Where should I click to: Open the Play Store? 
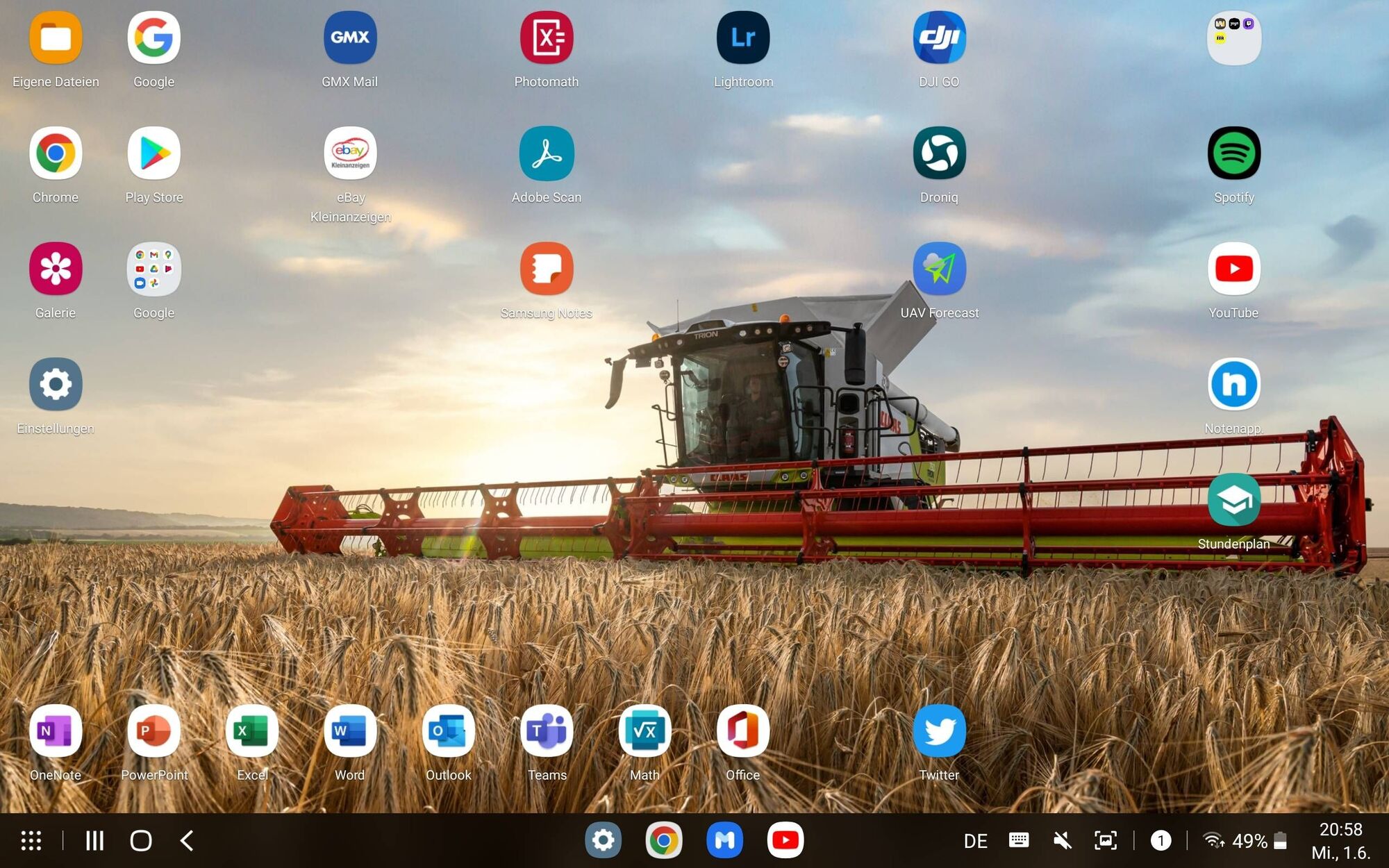pyautogui.click(x=153, y=153)
